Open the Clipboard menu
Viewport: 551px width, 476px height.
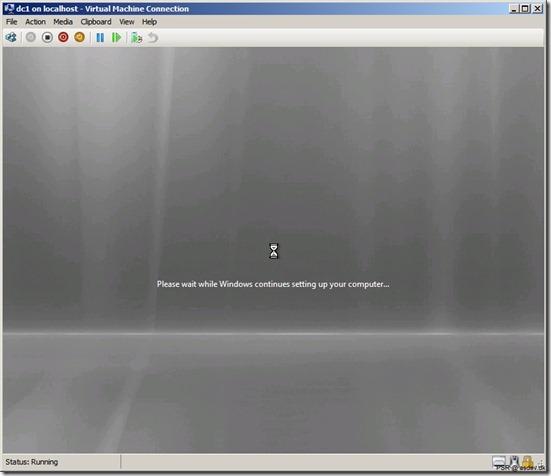click(96, 22)
